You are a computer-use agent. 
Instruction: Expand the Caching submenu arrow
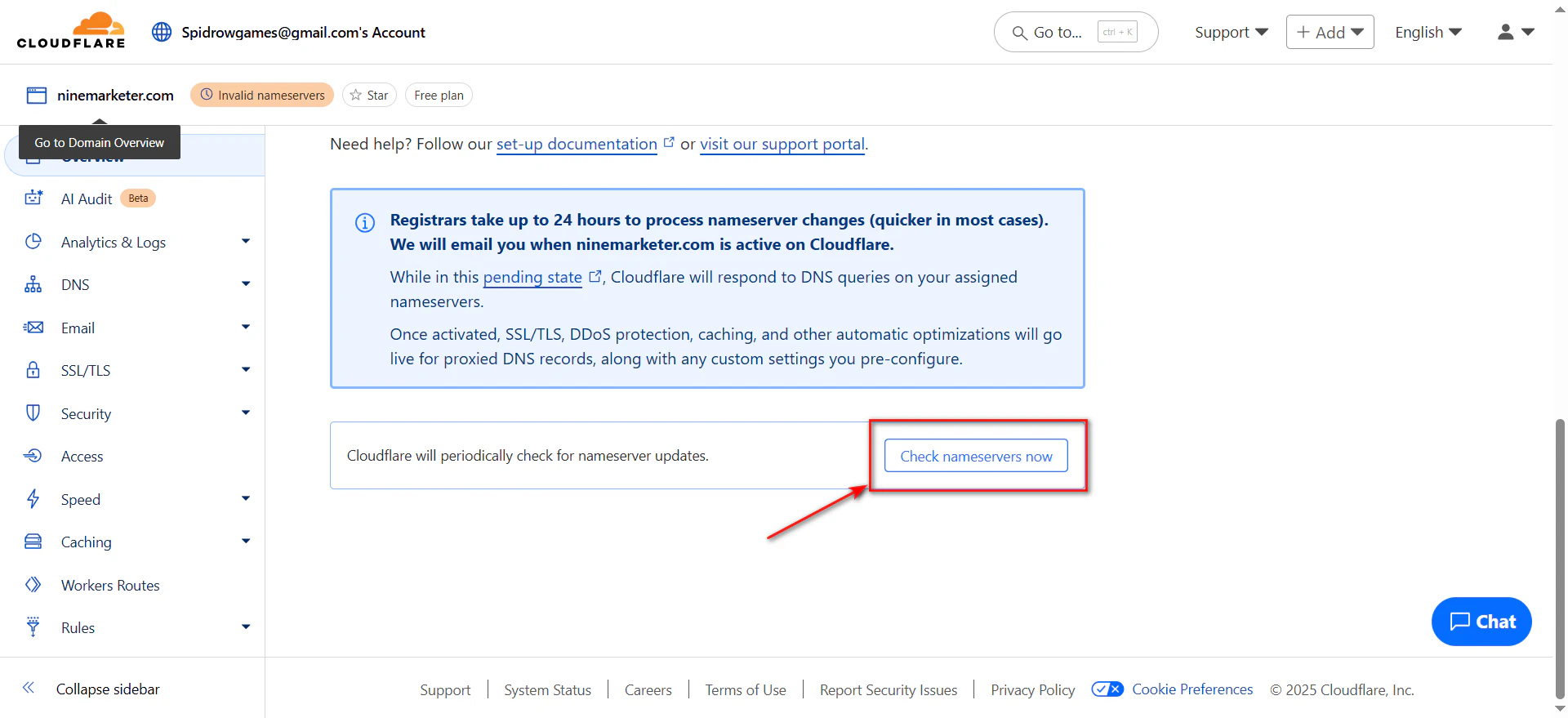coord(246,541)
